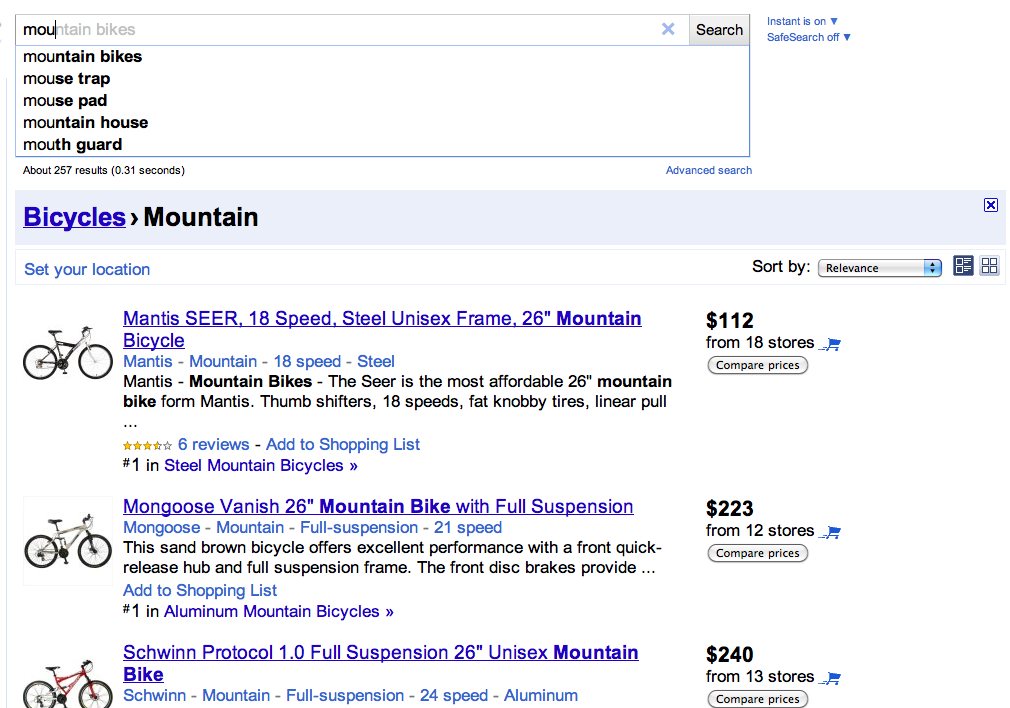Viewport: 1010px width, 708px height.
Task: Select the 'mouse pad' suggestion
Action: pyautogui.click(x=383, y=100)
